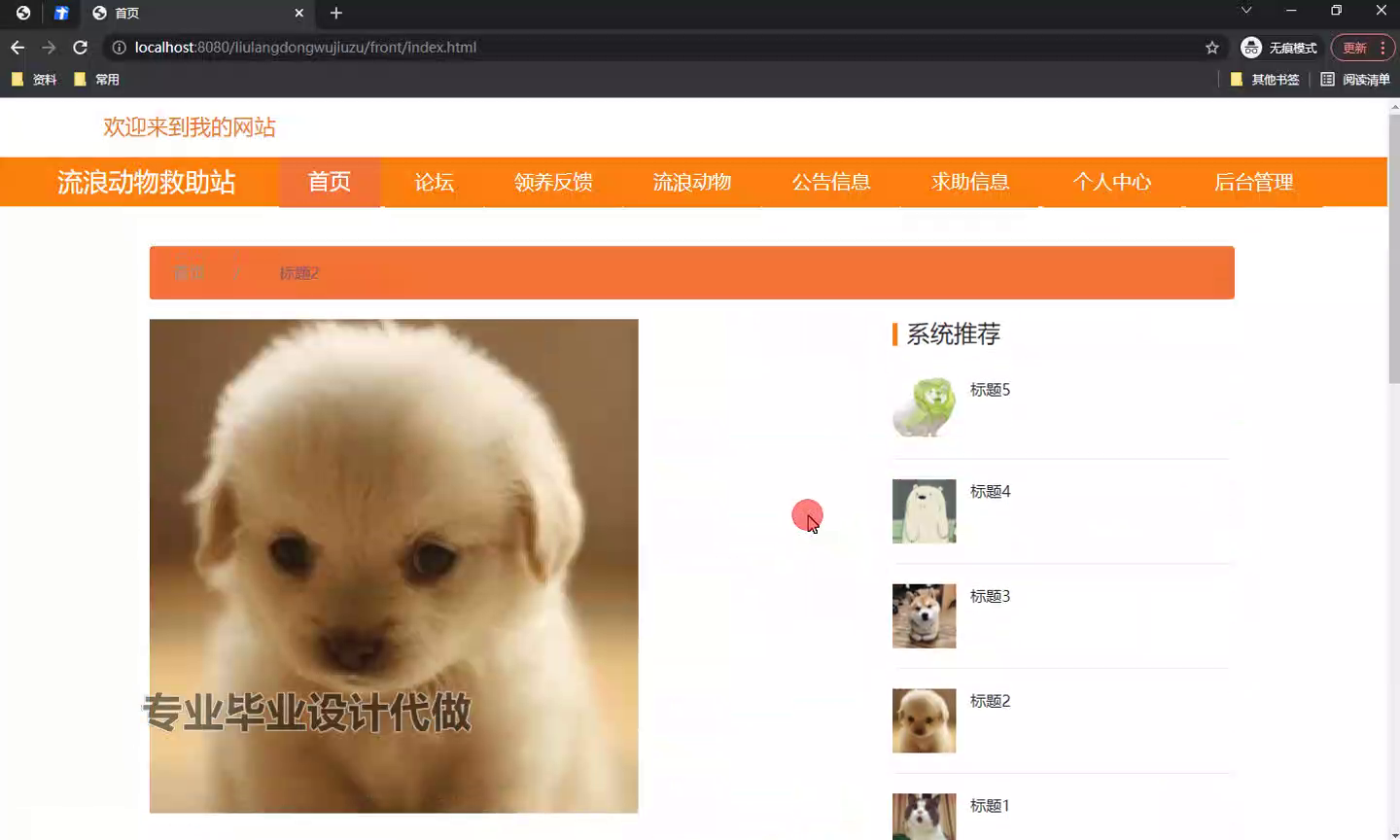Viewport: 1400px width, 840px height.
Task: Click the 系统推荐 section heading
Action: [953, 334]
